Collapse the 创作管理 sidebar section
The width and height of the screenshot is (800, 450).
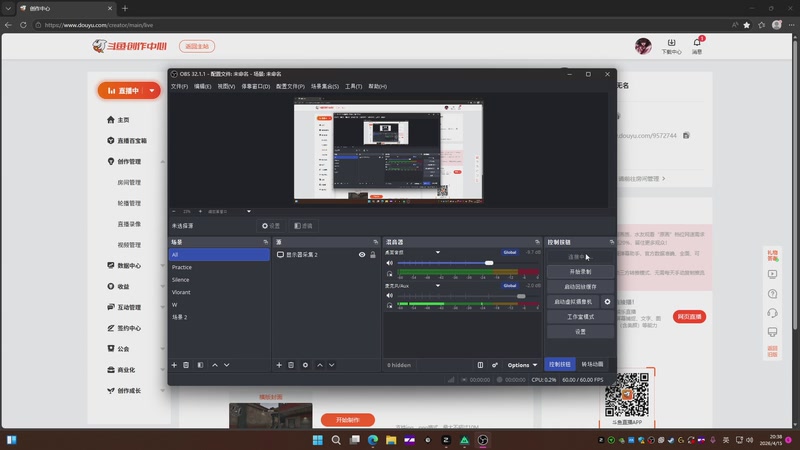point(163,162)
